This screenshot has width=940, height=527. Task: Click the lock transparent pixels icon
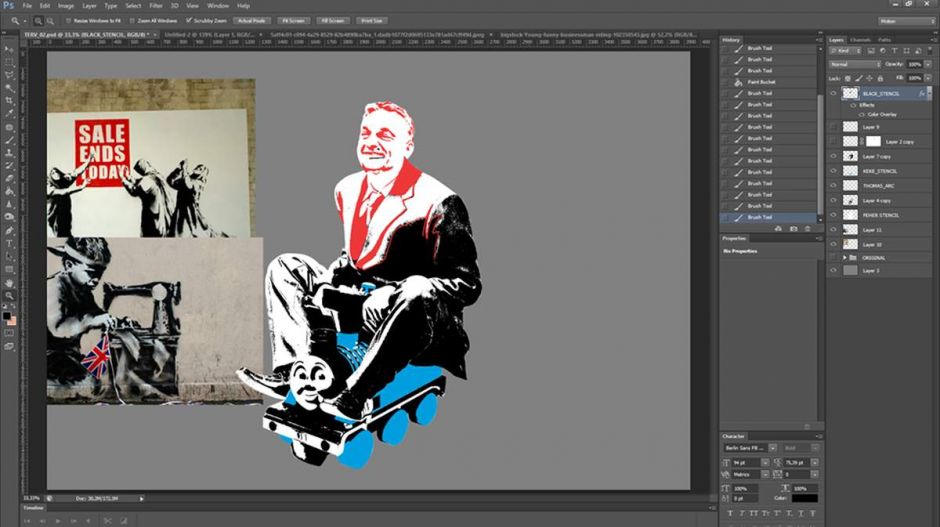(848, 79)
